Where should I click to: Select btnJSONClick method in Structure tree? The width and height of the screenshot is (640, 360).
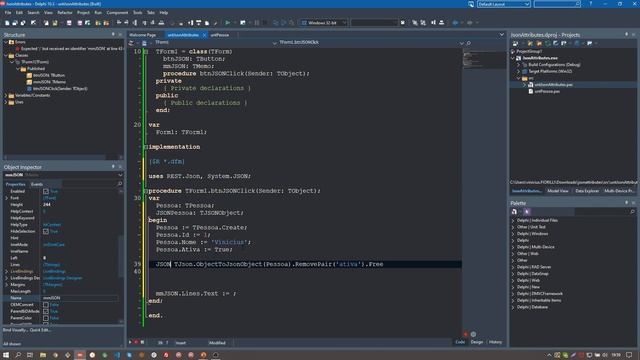click(60, 89)
